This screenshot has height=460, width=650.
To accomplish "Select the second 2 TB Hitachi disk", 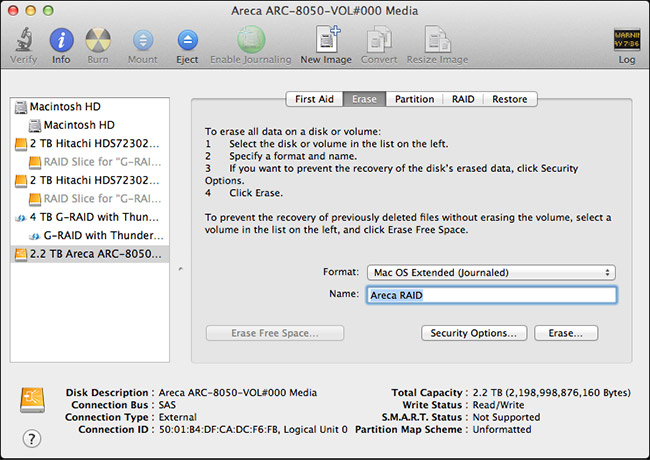I will coord(90,180).
